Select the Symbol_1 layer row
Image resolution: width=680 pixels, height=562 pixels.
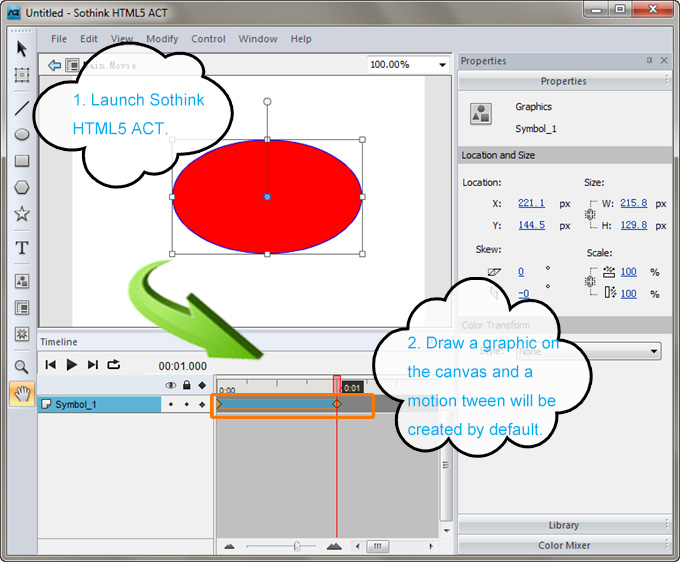(x=100, y=404)
